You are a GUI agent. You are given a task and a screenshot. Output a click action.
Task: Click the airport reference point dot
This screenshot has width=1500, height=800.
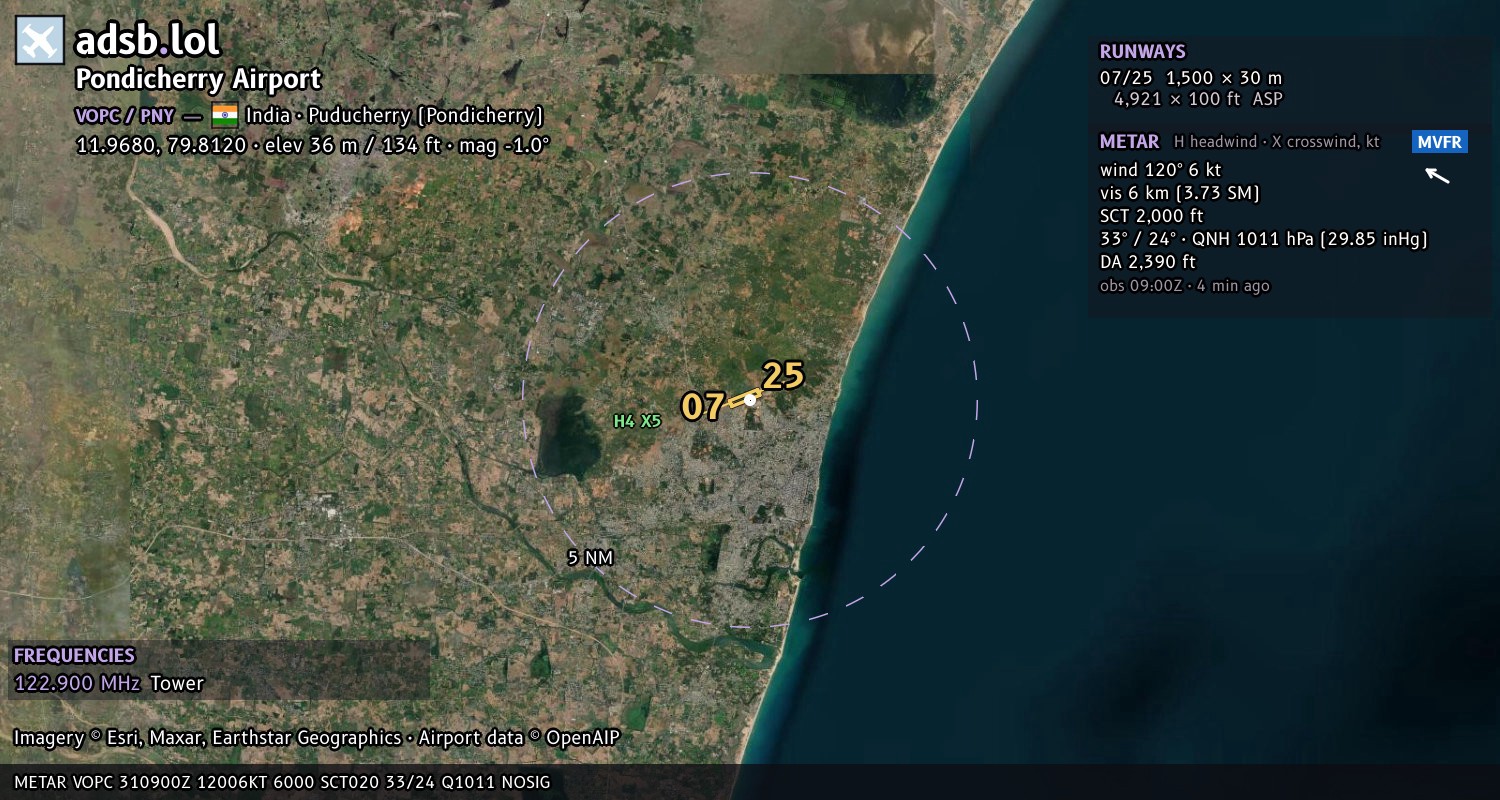pos(750,400)
